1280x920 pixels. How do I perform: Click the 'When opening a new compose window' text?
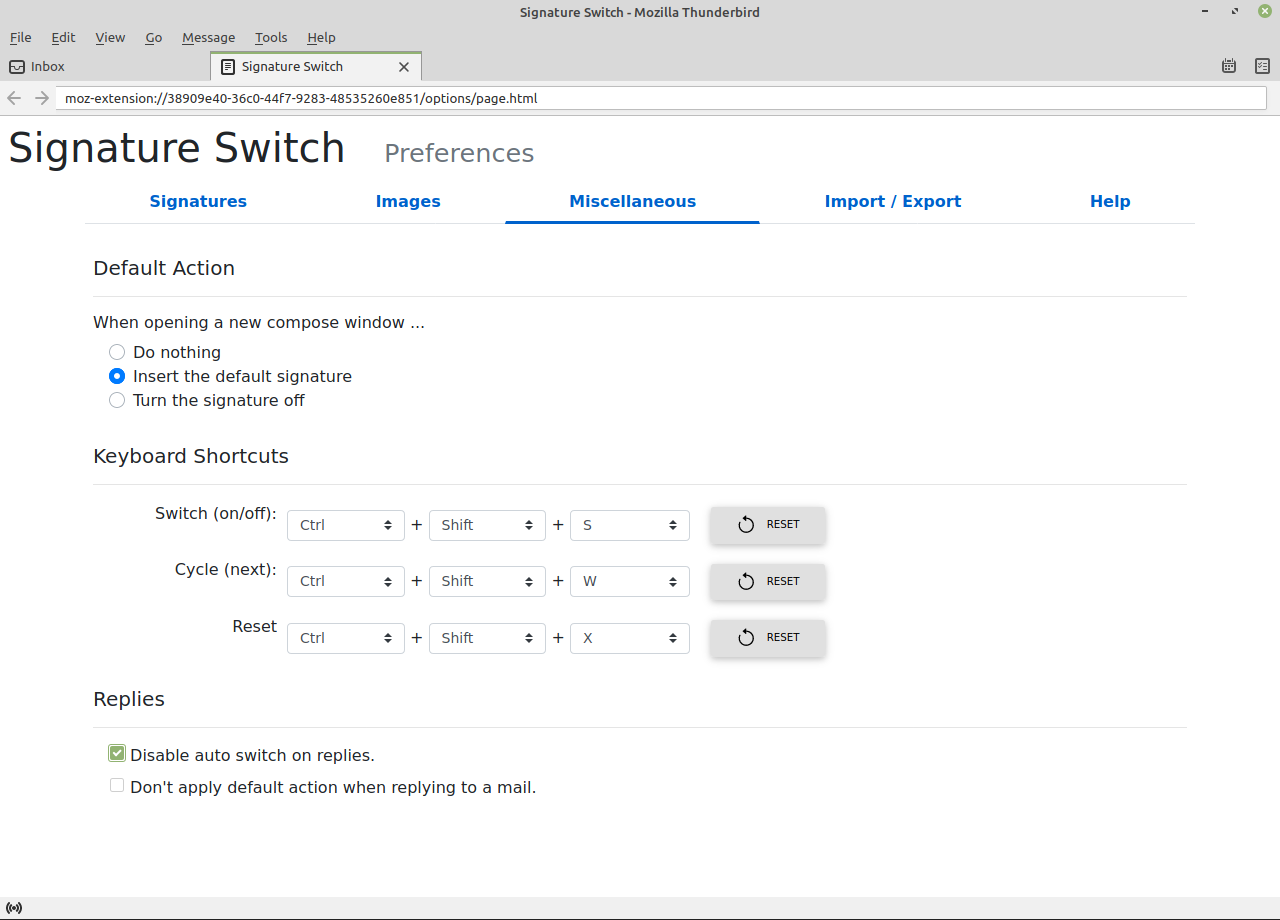coord(259,322)
